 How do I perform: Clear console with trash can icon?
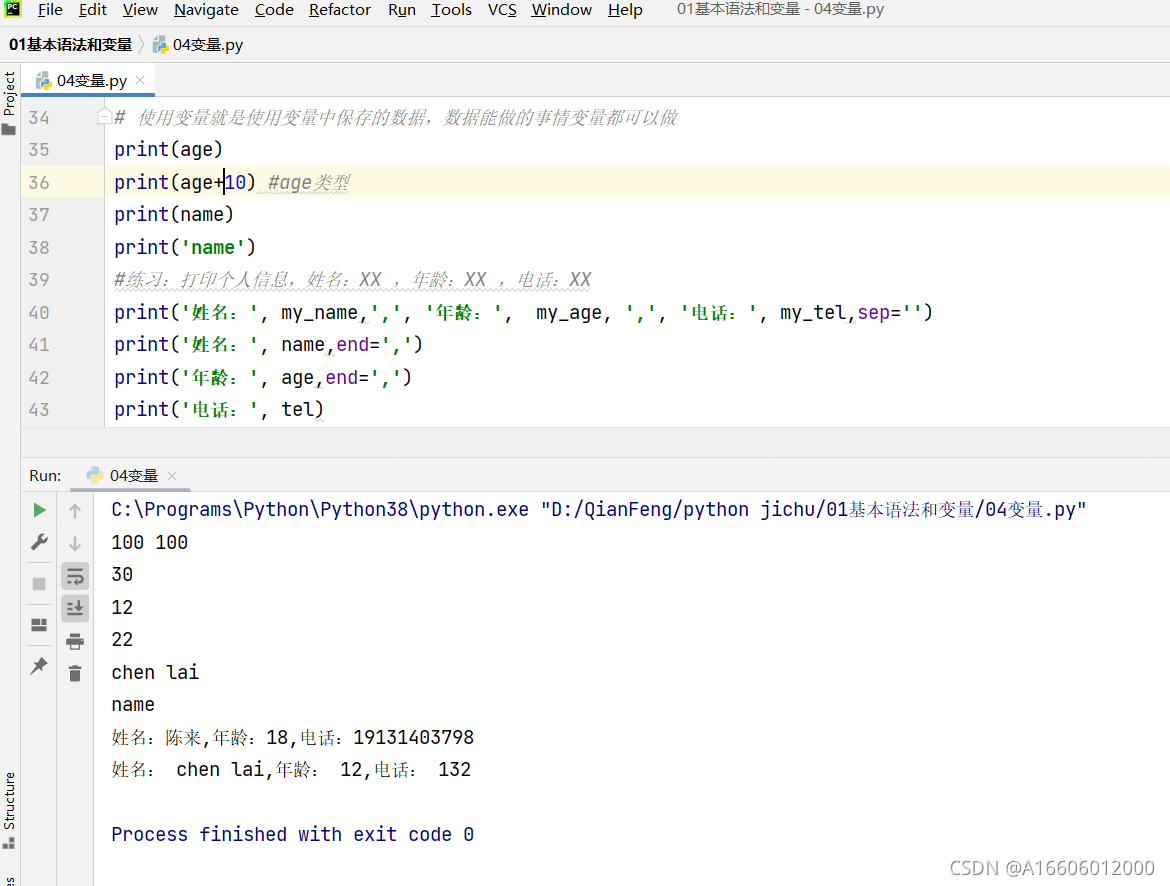click(x=75, y=673)
